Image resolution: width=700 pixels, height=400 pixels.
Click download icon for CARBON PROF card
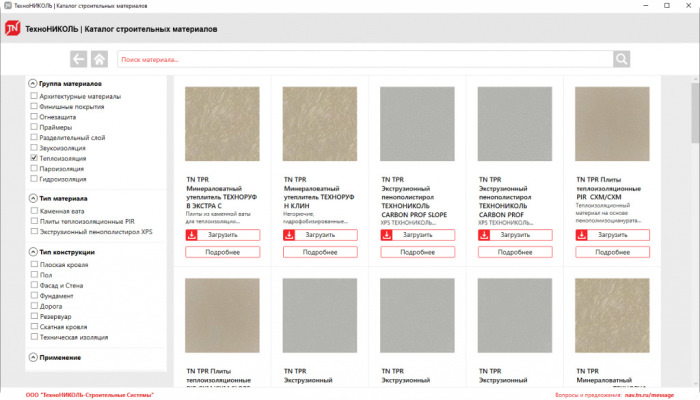[484, 235]
